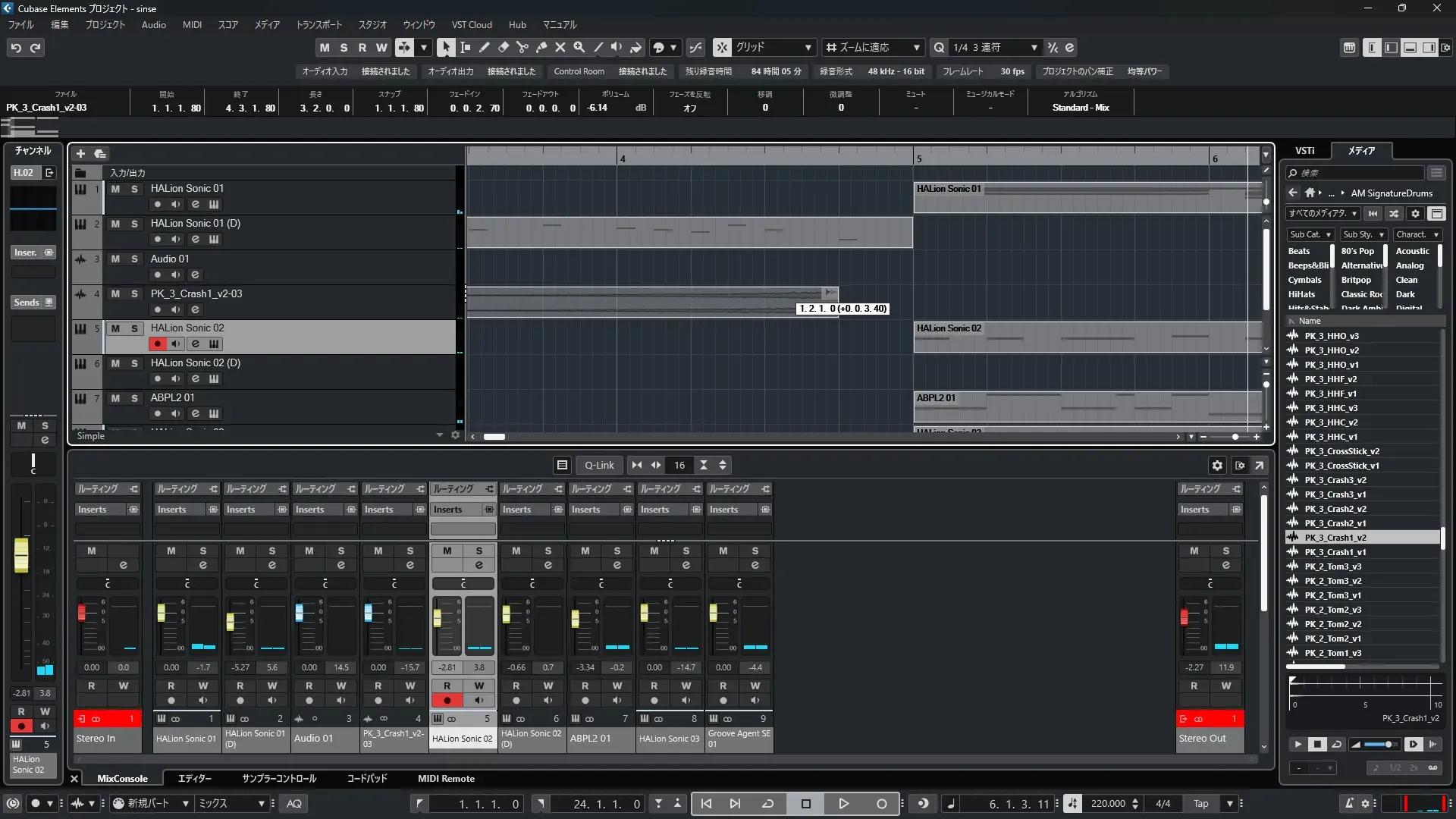Open the MIDI menu
This screenshot has width=1456, height=819.
[192, 25]
